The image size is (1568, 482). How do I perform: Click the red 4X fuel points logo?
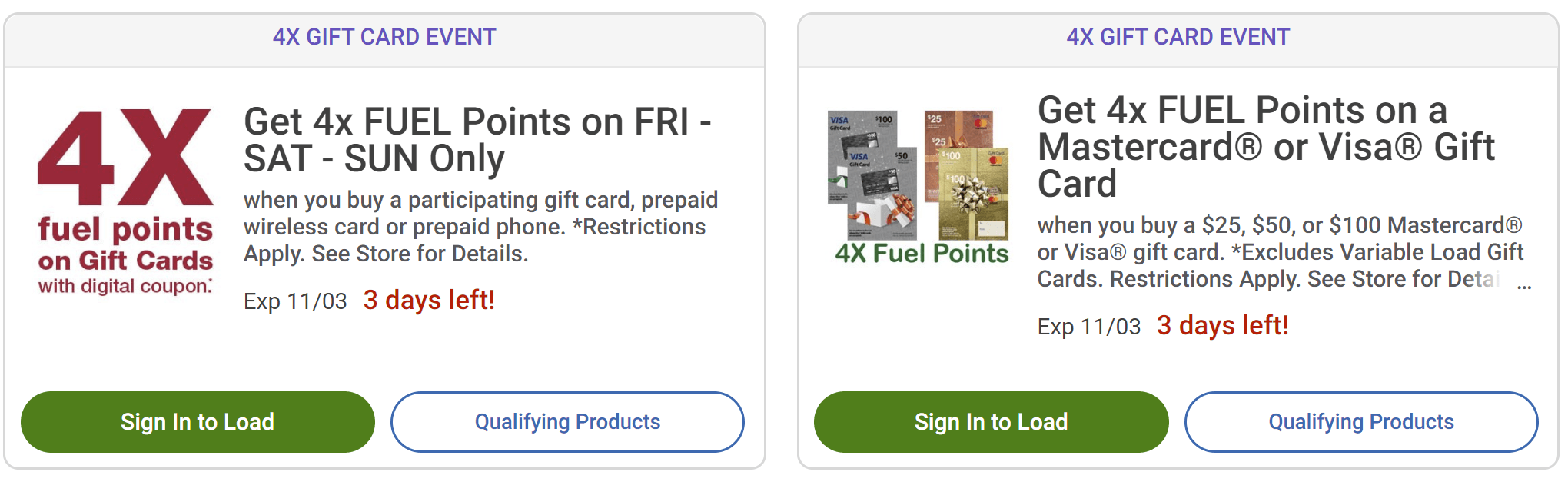(125, 158)
